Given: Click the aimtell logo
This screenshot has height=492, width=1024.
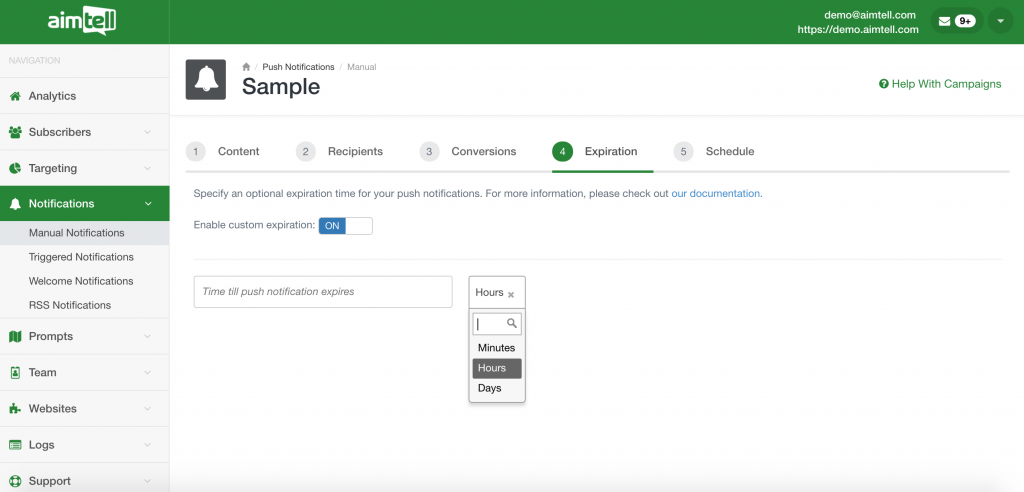Looking at the screenshot, I should coord(82,20).
